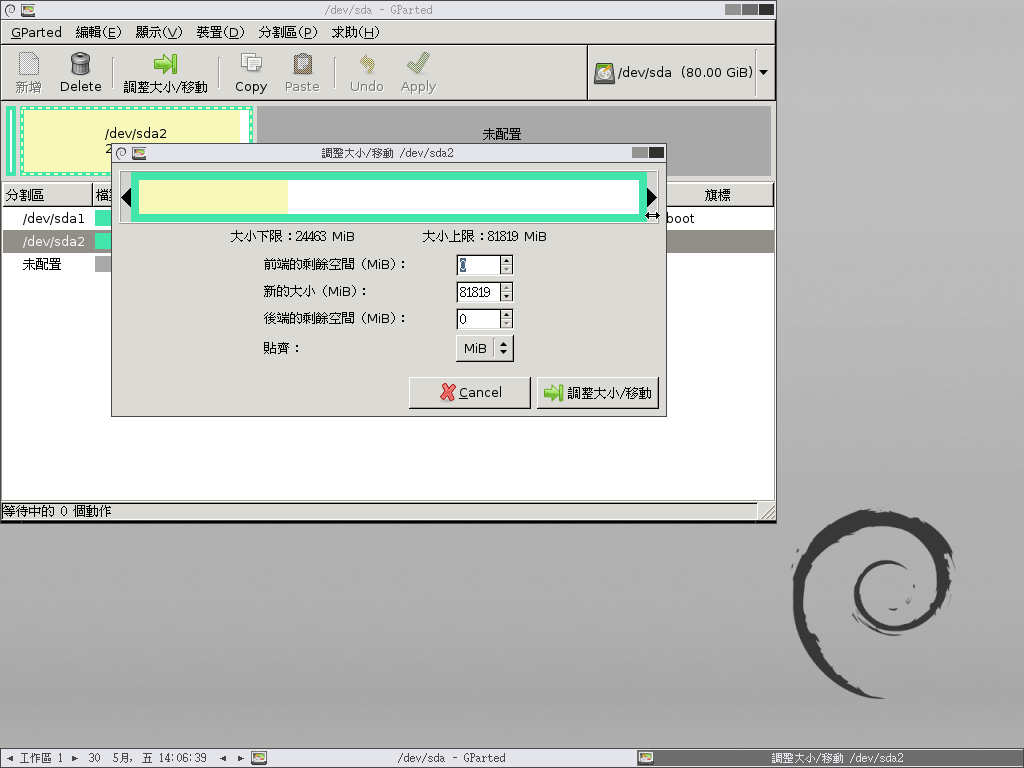This screenshot has width=1024, height=768.
Task: Click the Resize/Move green arrow toolbar icon
Action: (x=165, y=64)
